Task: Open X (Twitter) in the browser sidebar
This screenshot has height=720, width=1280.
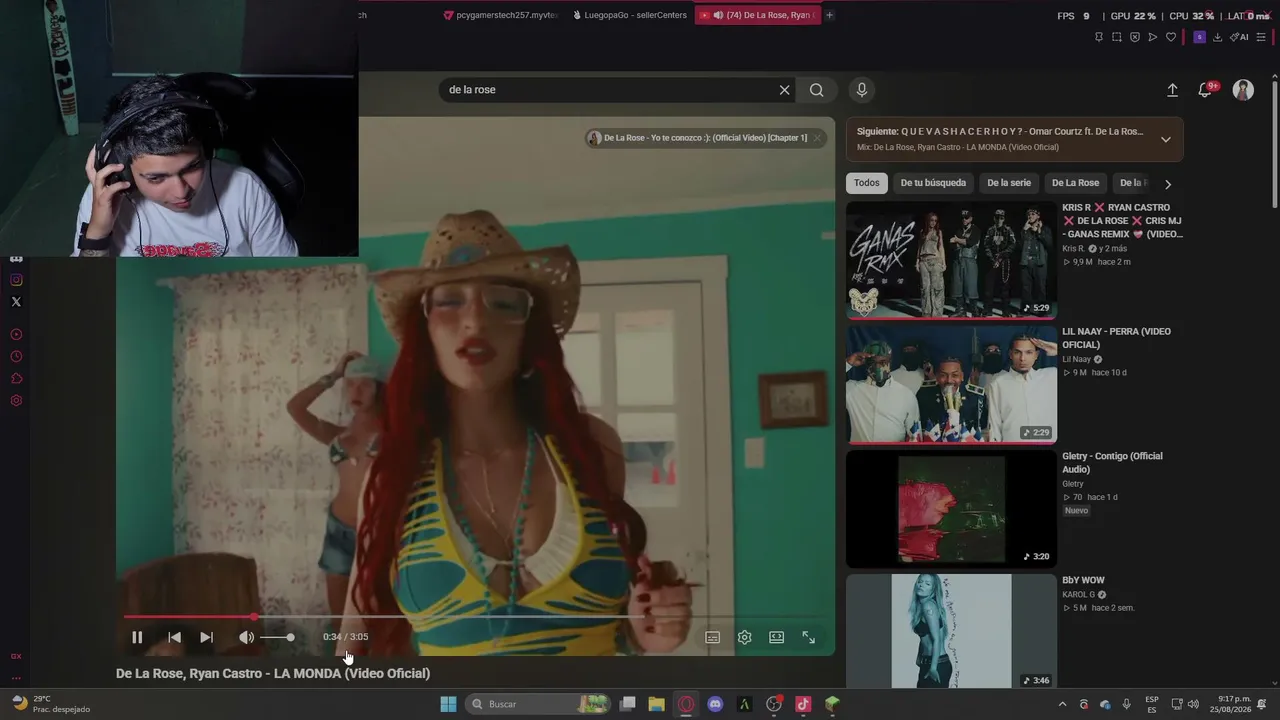Action: 16,302
